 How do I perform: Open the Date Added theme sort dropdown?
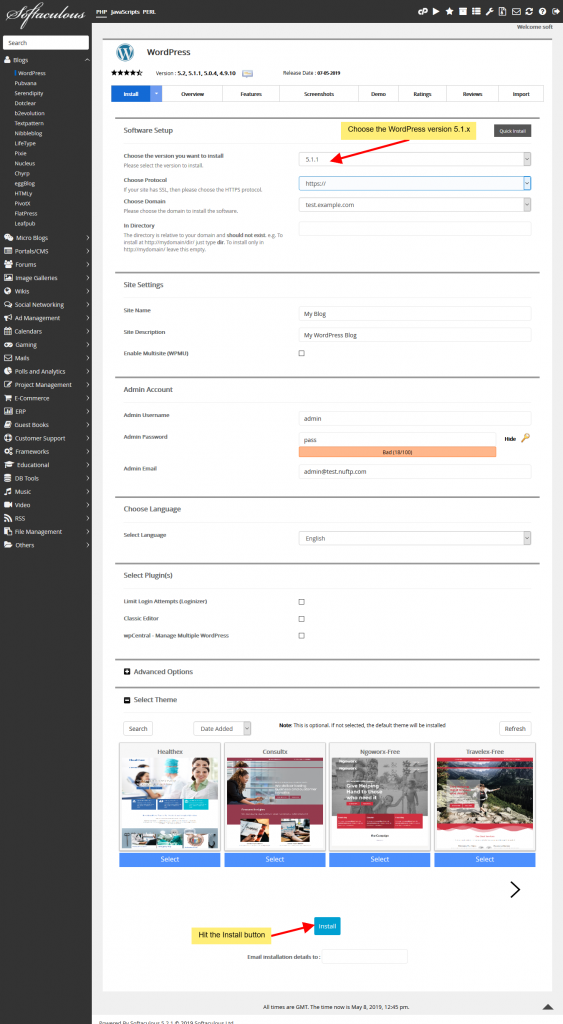[x=222, y=728]
